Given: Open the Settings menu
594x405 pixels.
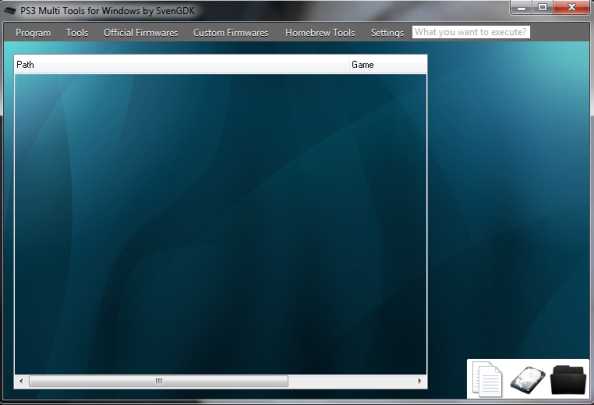Looking at the screenshot, I should coord(387,33).
